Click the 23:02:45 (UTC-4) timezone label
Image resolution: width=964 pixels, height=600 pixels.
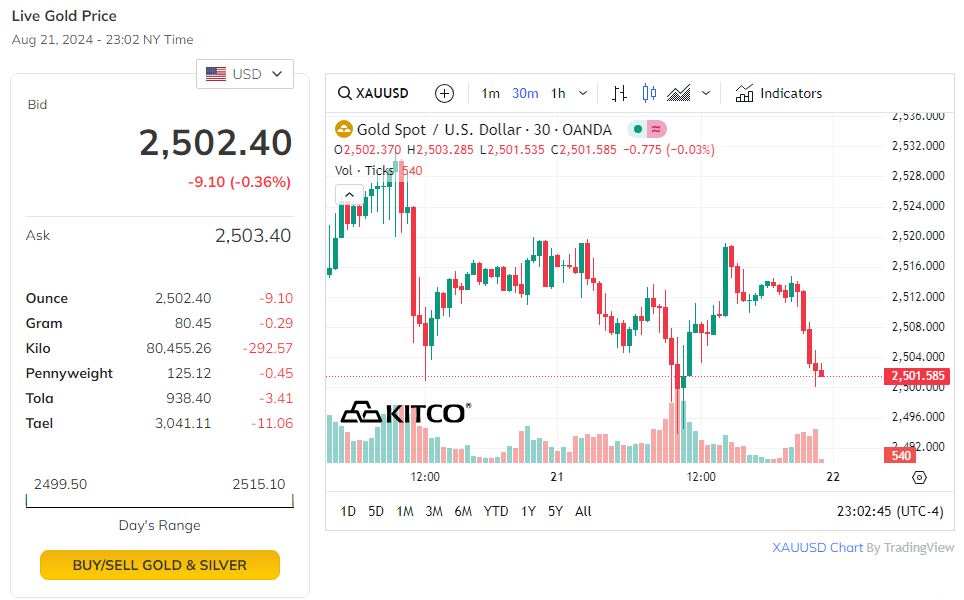coord(889,511)
